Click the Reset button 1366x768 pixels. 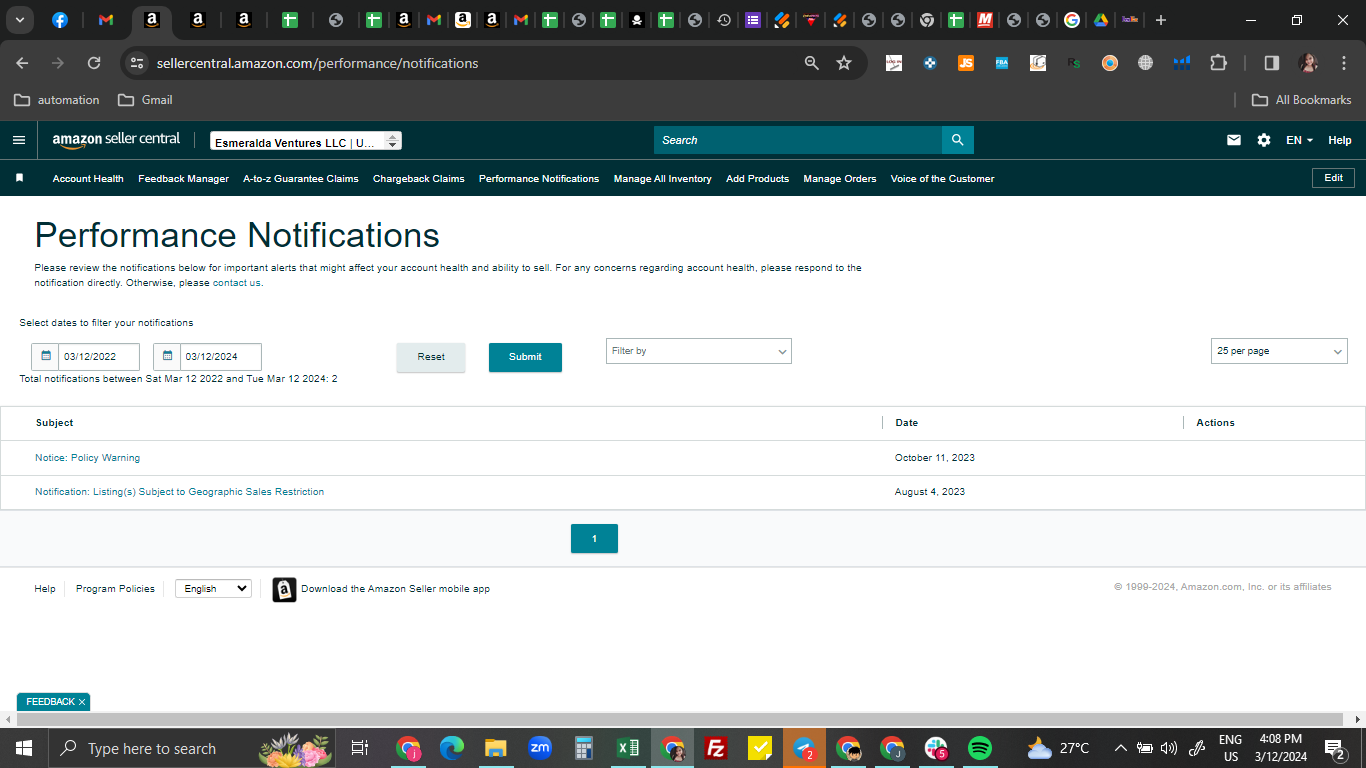[x=431, y=357]
